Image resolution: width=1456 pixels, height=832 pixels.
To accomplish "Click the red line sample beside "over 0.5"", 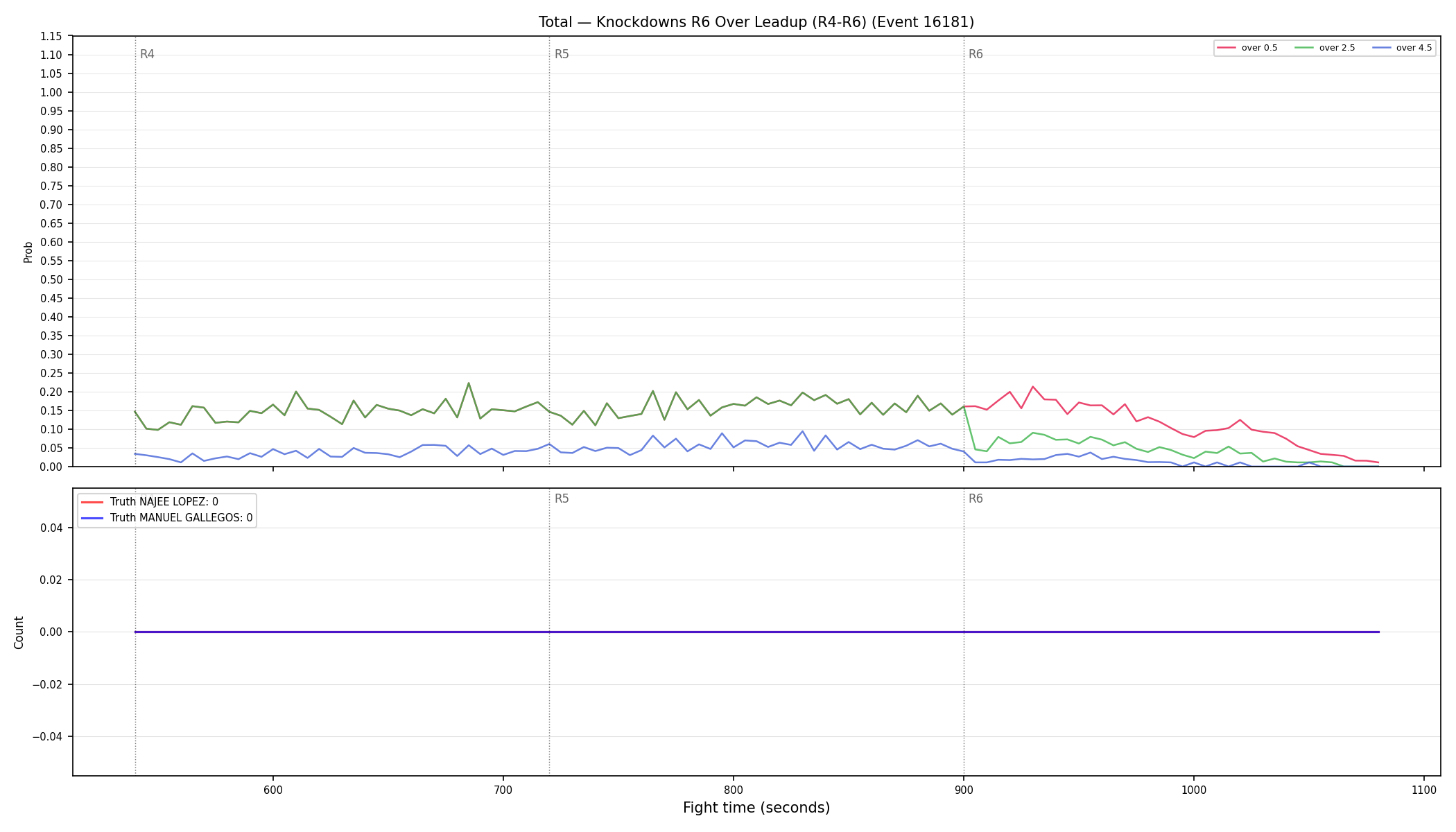I will (x=1227, y=48).
